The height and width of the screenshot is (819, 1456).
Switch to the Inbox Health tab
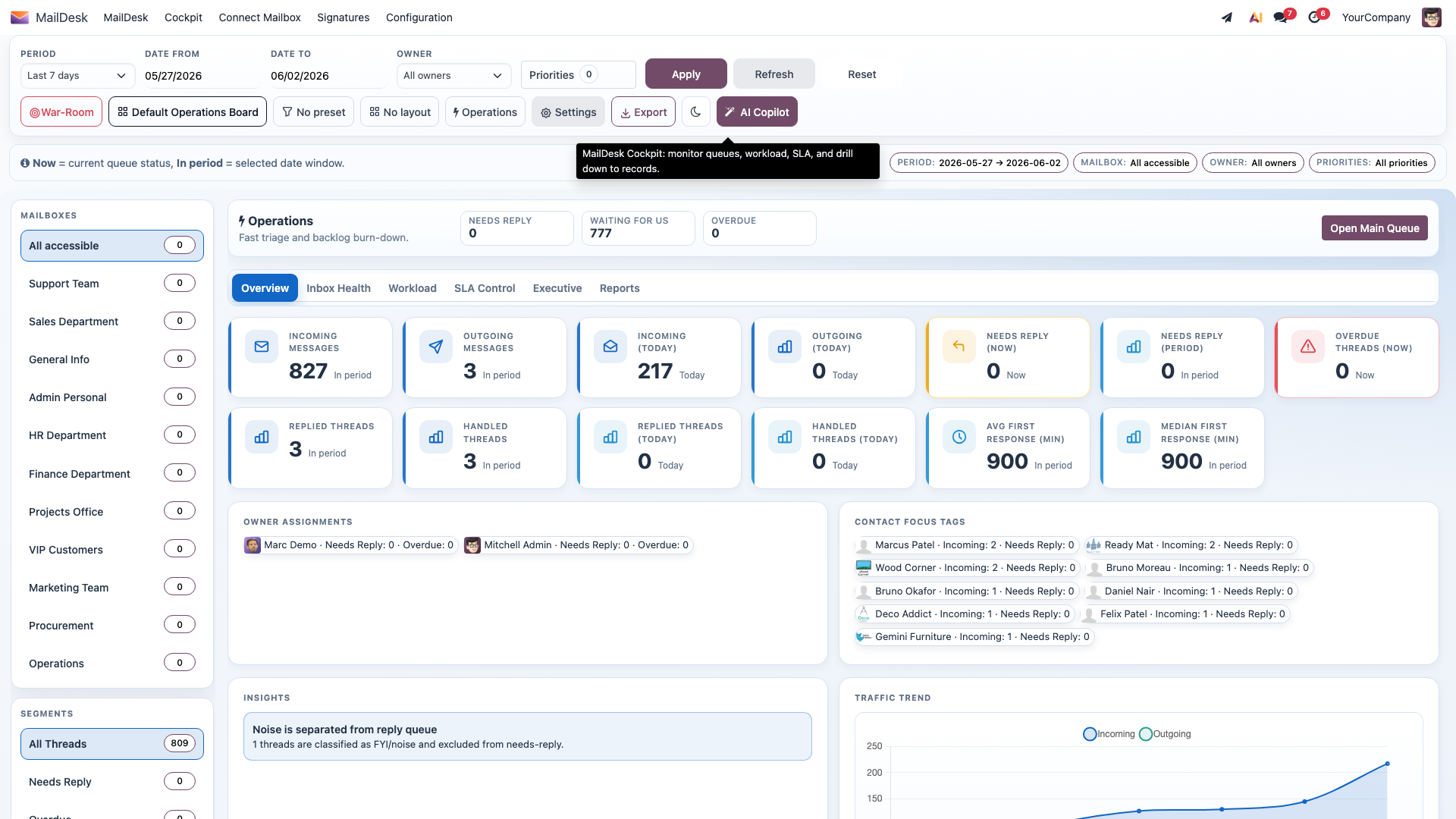click(x=338, y=288)
